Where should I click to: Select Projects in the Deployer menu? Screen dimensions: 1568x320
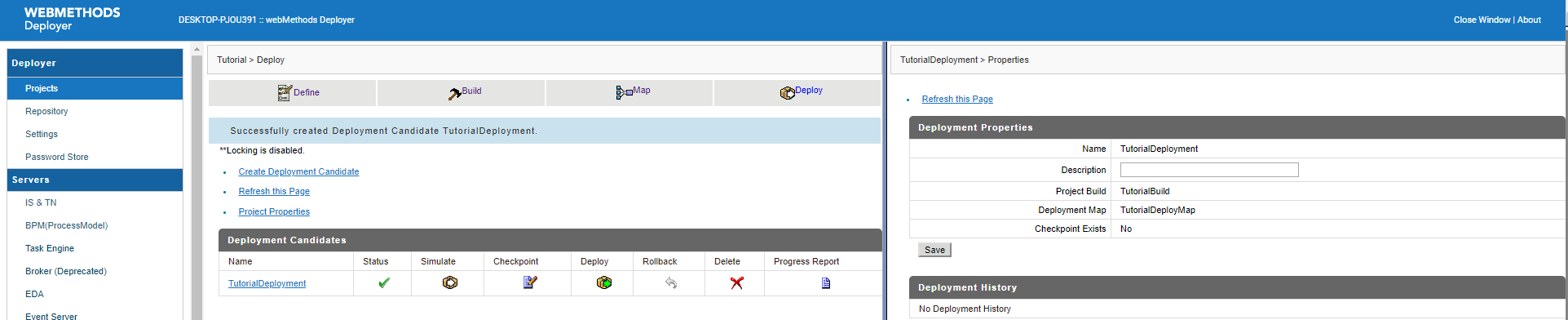pos(42,88)
